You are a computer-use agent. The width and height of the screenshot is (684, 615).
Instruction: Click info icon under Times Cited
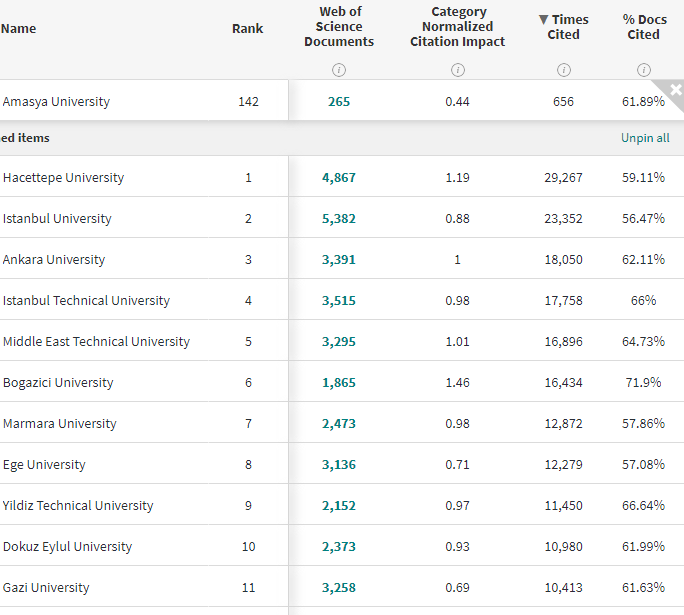[564, 70]
